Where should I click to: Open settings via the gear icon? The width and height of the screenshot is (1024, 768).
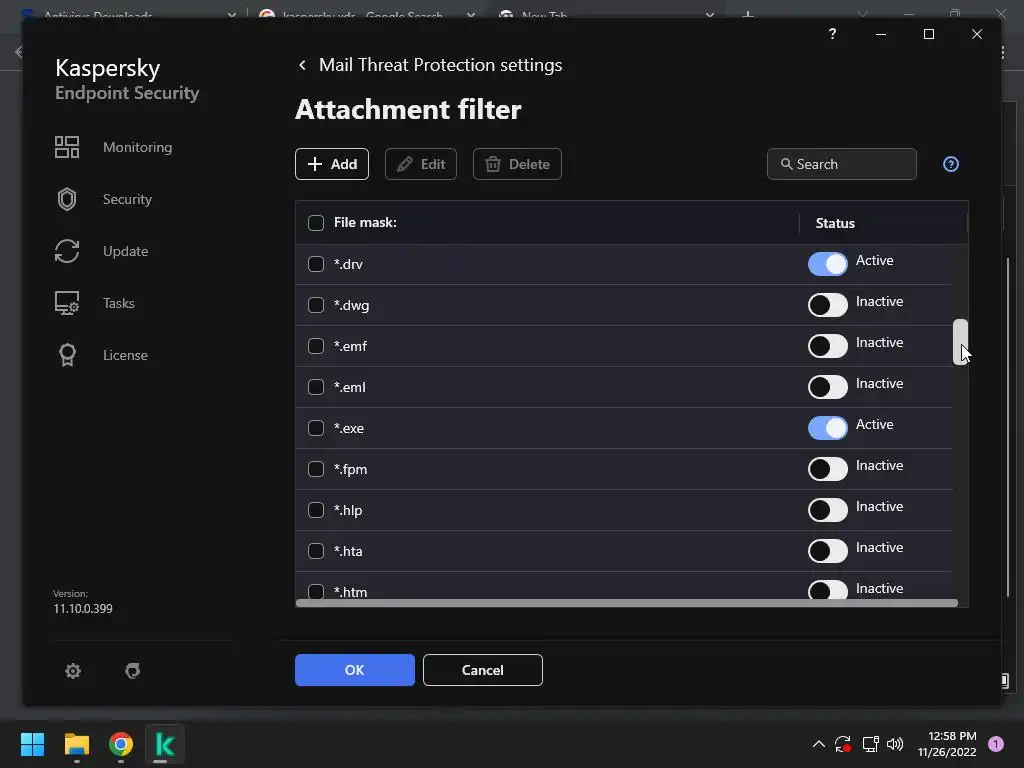click(73, 671)
